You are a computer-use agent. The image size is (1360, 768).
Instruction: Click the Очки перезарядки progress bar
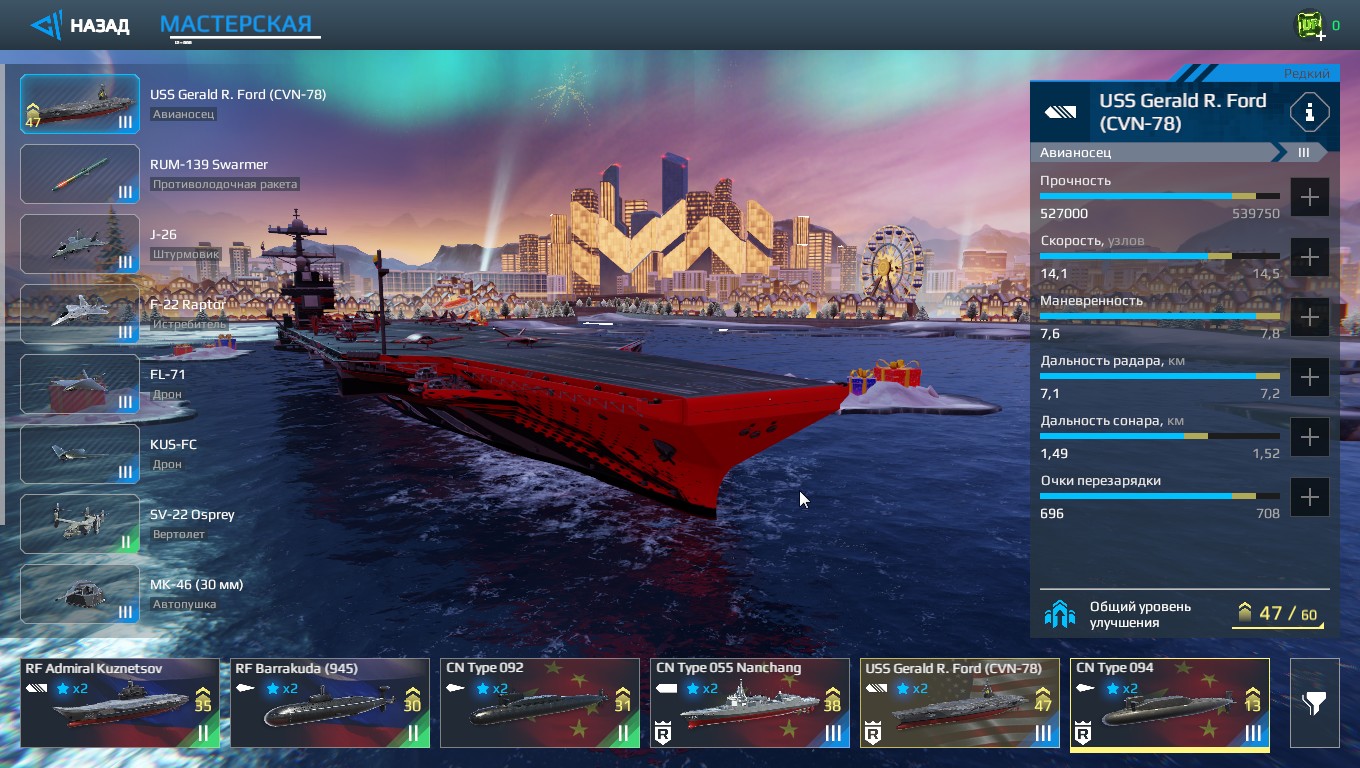point(1160,496)
